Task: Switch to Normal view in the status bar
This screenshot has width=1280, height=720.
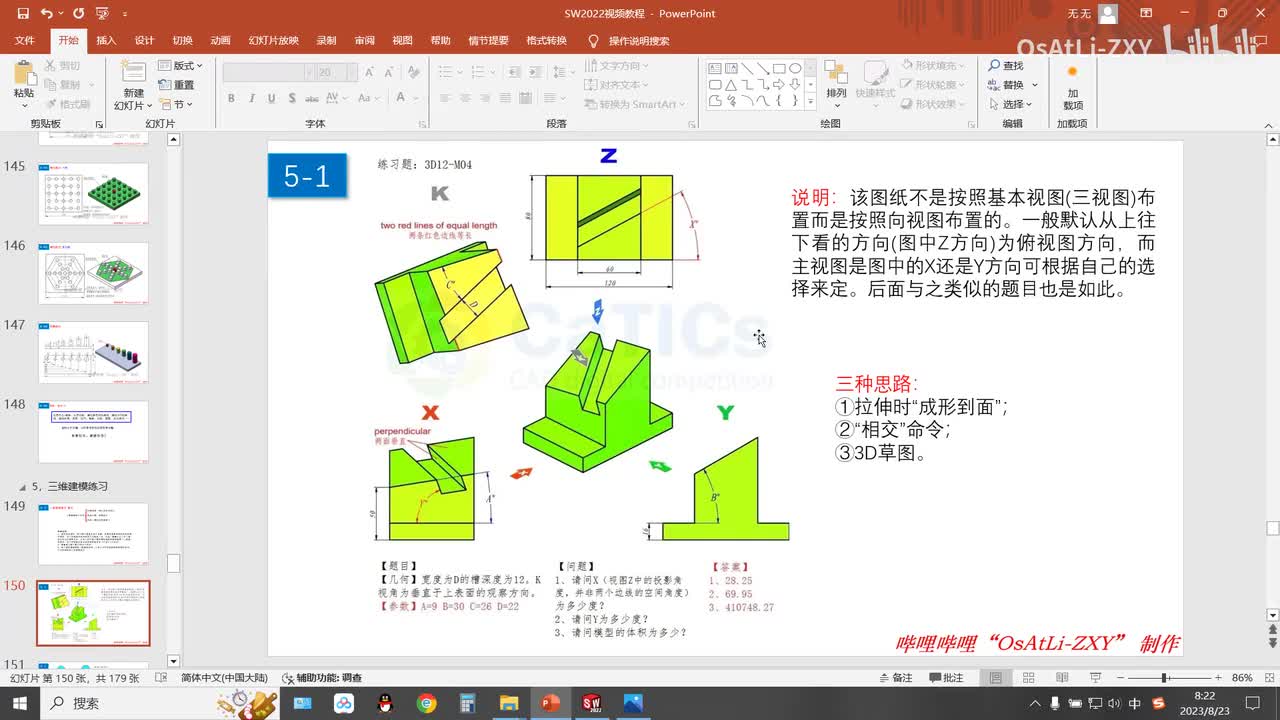Action: pyautogui.click(x=996, y=677)
